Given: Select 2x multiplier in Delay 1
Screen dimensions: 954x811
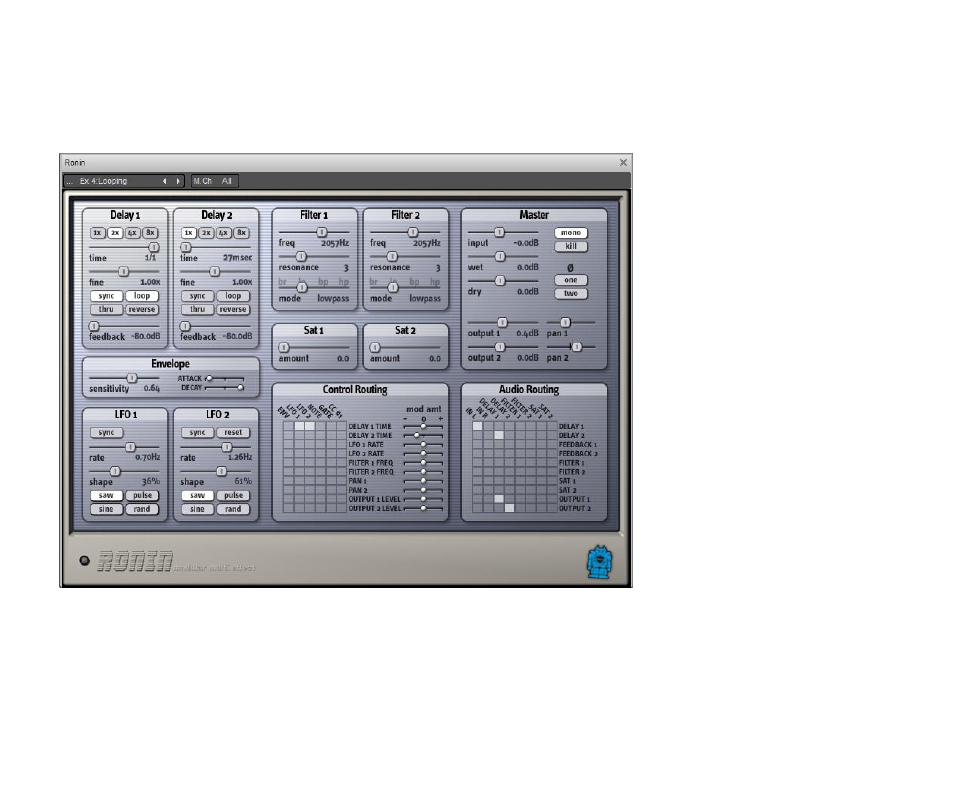Looking at the screenshot, I should (115, 232).
